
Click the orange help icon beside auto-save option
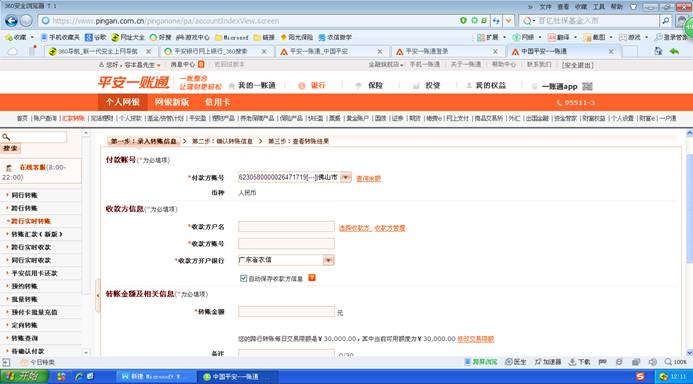tap(312, 278)
